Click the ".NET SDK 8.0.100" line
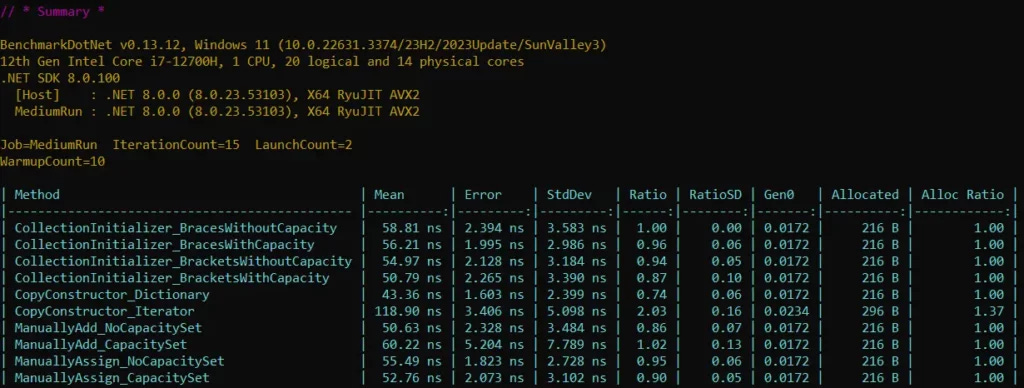This screenshot has height=388, width=1024. tap(60, 78)
